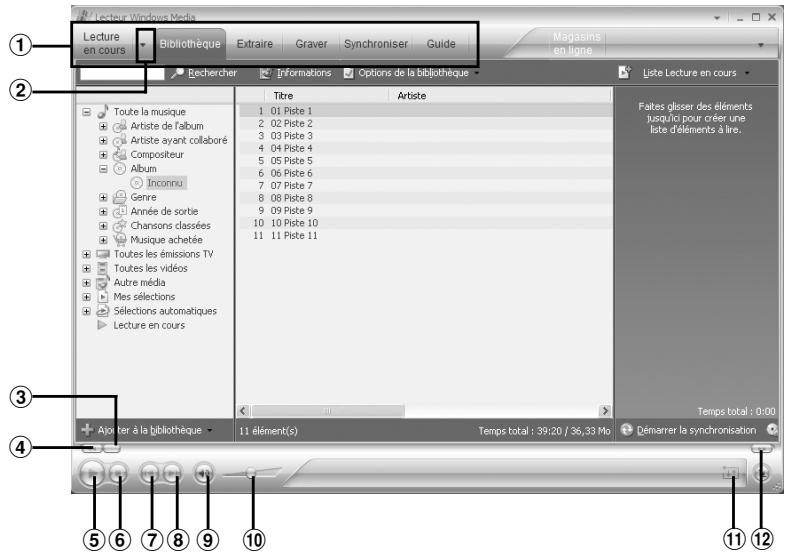The height and width of the screenshot is (559, 790).
Task: Select the Inconnu album
Action: [x=165, y=183]
